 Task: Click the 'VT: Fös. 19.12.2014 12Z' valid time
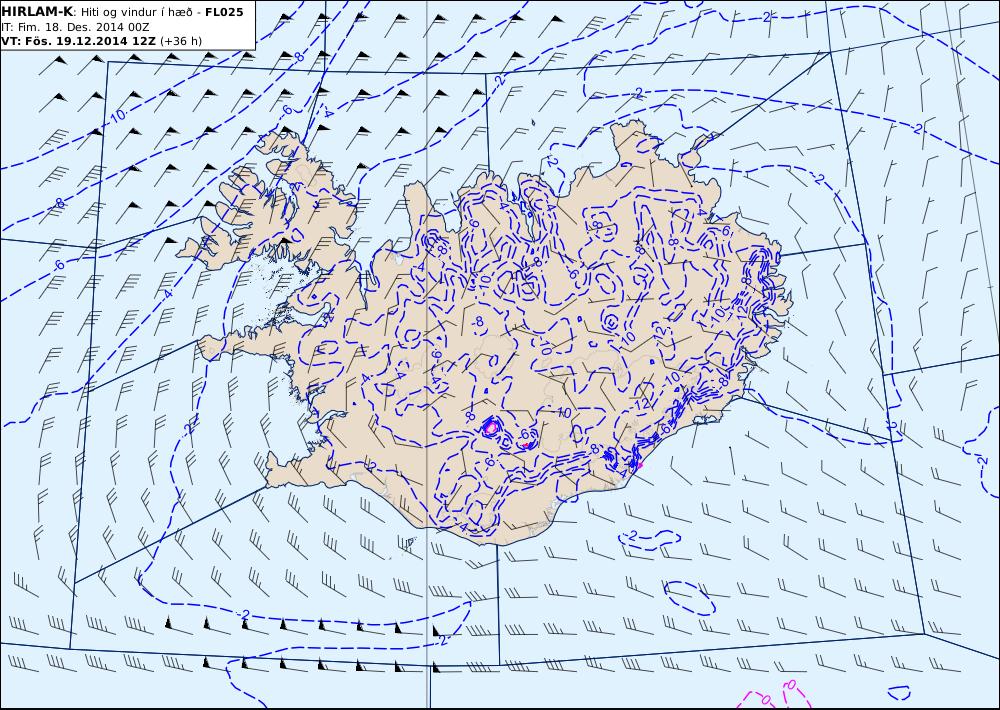(x=78, y=41)
